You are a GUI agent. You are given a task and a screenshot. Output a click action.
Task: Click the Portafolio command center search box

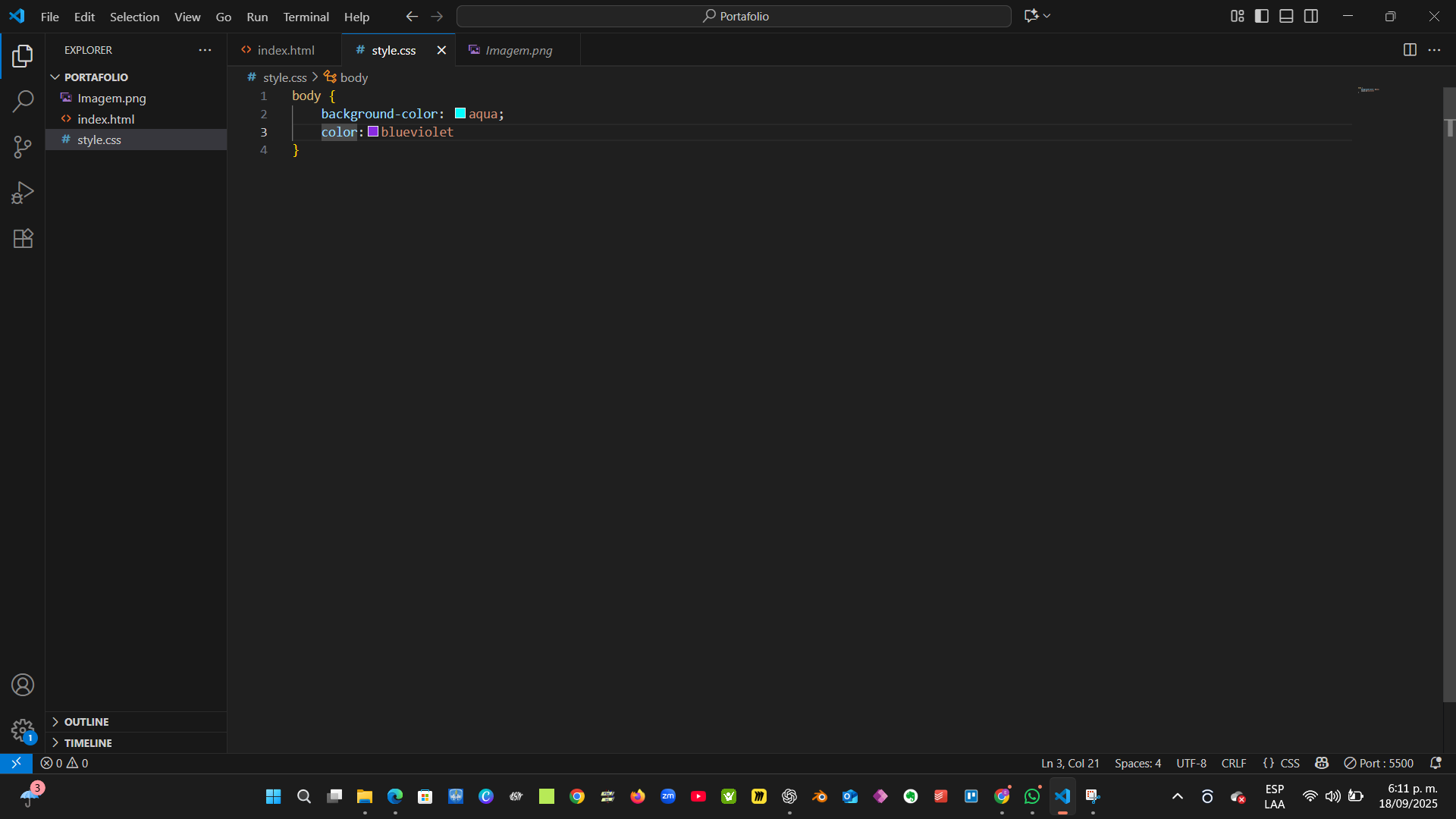click(x=734, y=16)
